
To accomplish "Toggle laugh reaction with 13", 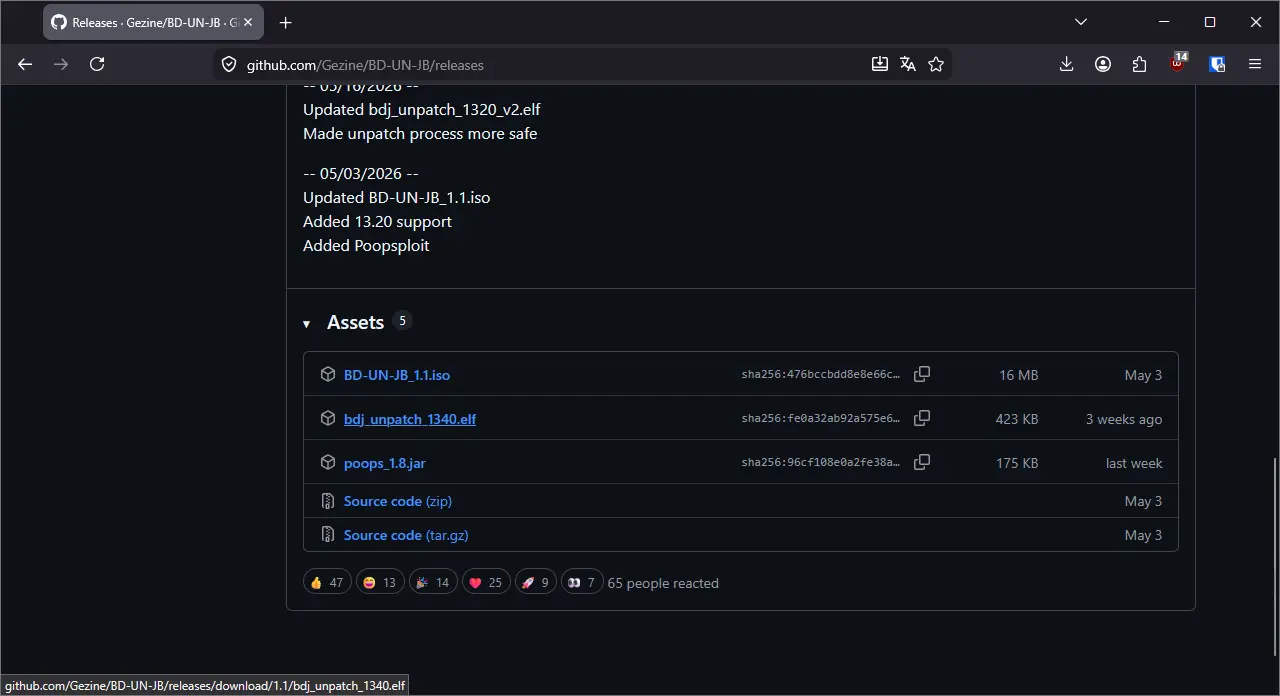I will 380,582.
